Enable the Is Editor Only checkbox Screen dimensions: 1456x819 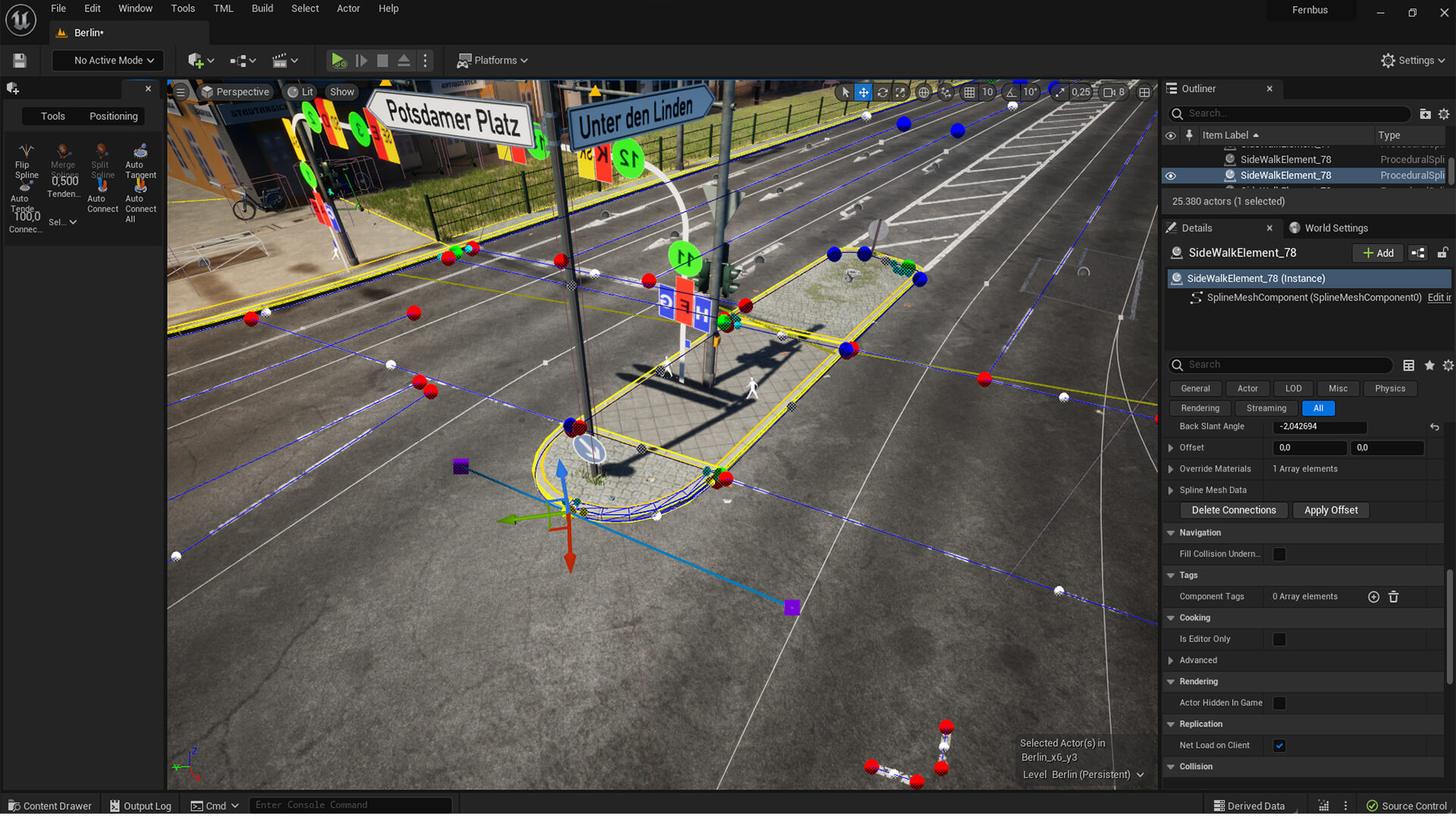(1279, 639)
